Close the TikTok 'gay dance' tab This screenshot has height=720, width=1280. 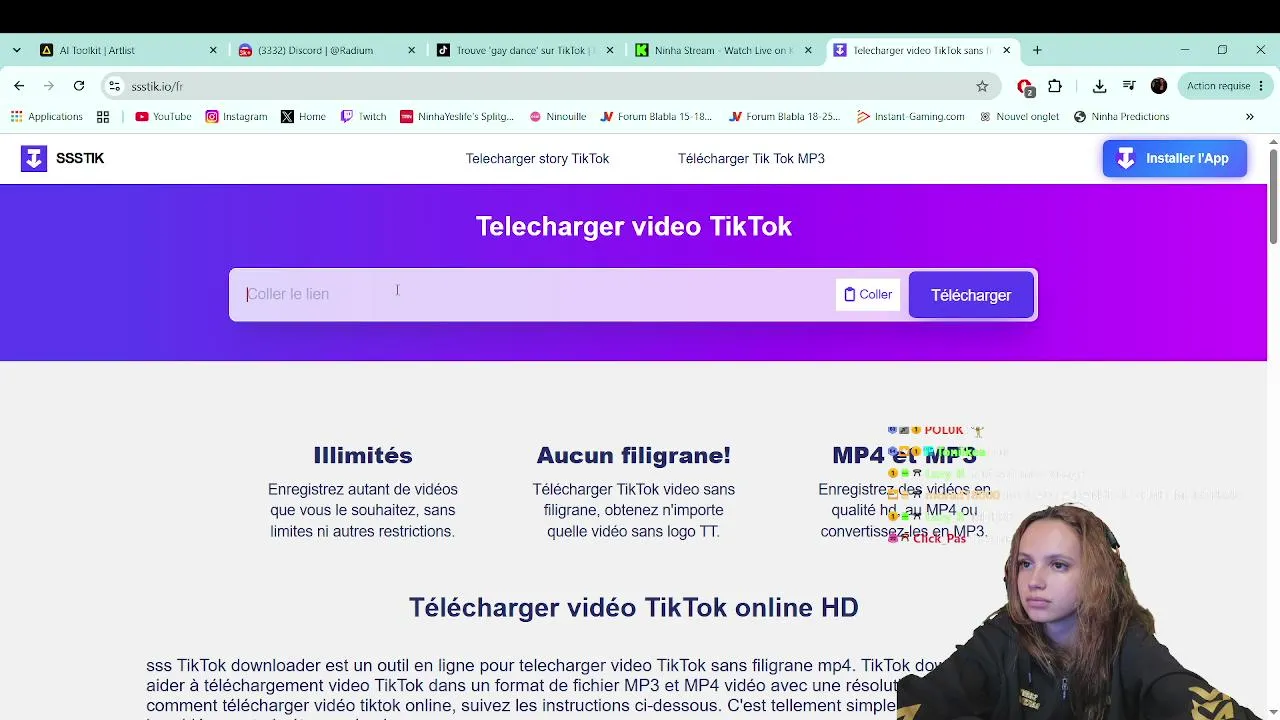pyautogui.click(x=610, y=50)
